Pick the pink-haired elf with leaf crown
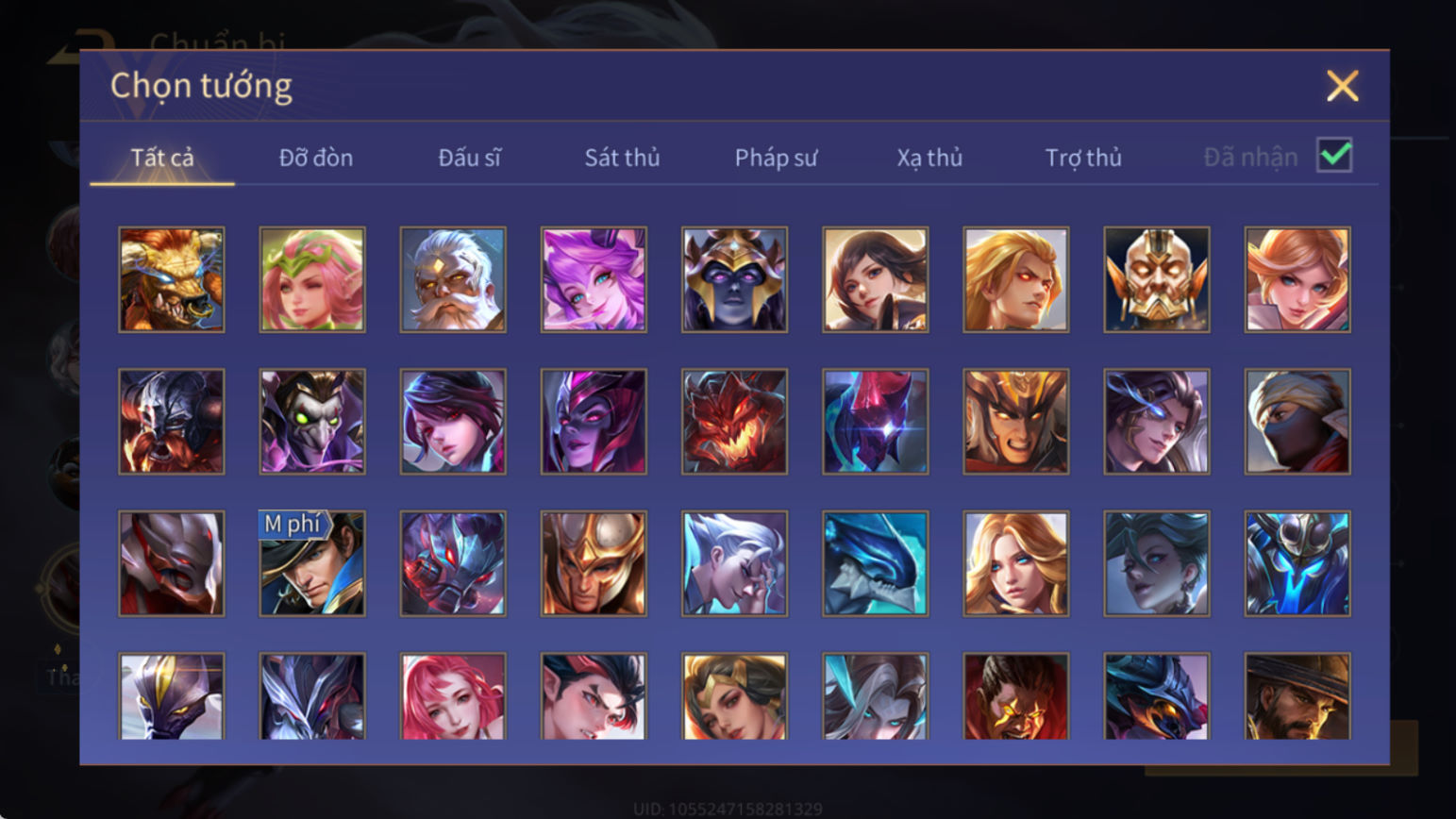1456x819 pixels. click(312, 279)
